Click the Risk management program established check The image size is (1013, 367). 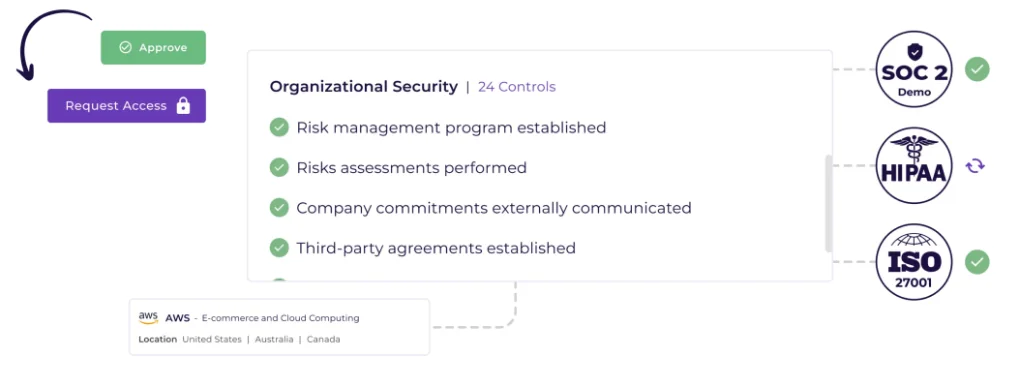(279, 127)
